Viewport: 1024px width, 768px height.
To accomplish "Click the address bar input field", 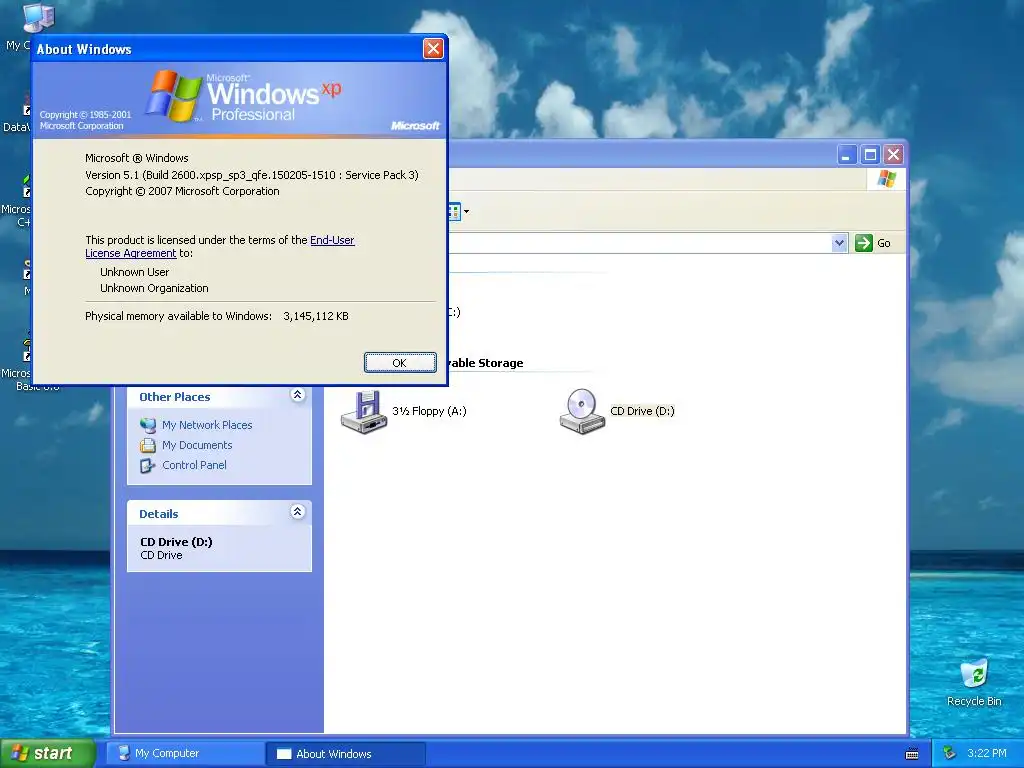I will (x=640, y=243).
